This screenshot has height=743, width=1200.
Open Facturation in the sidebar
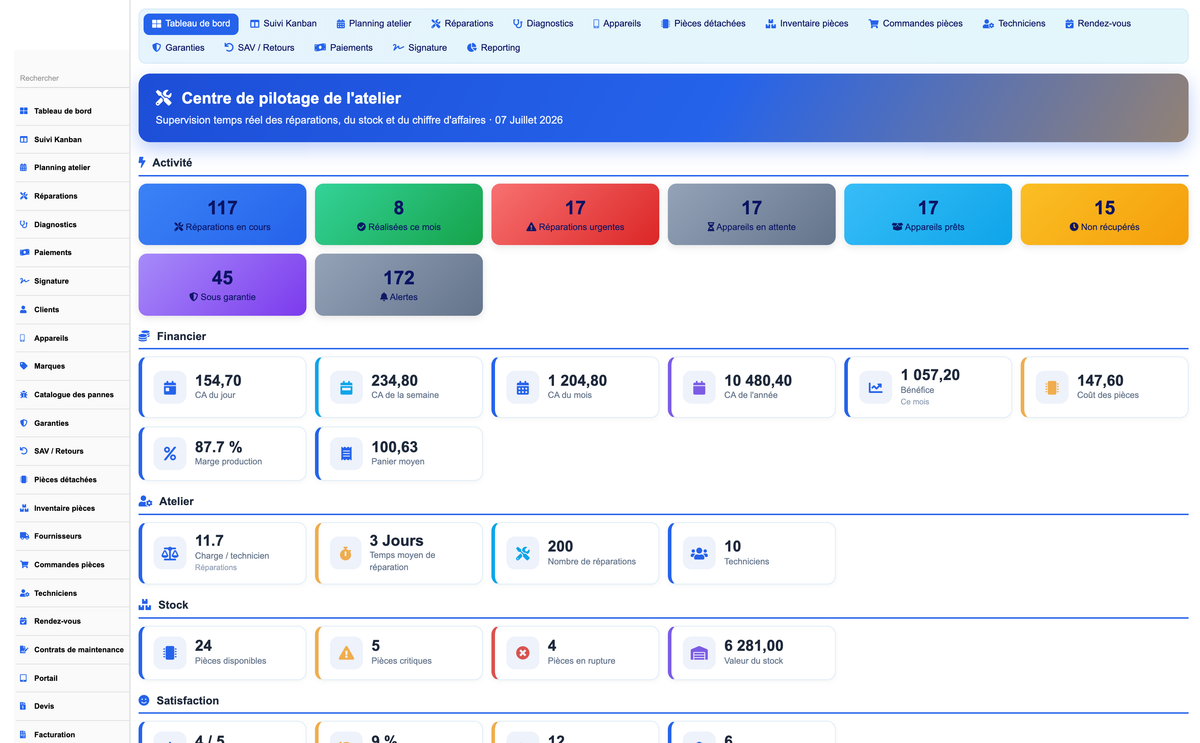[72, 734]
